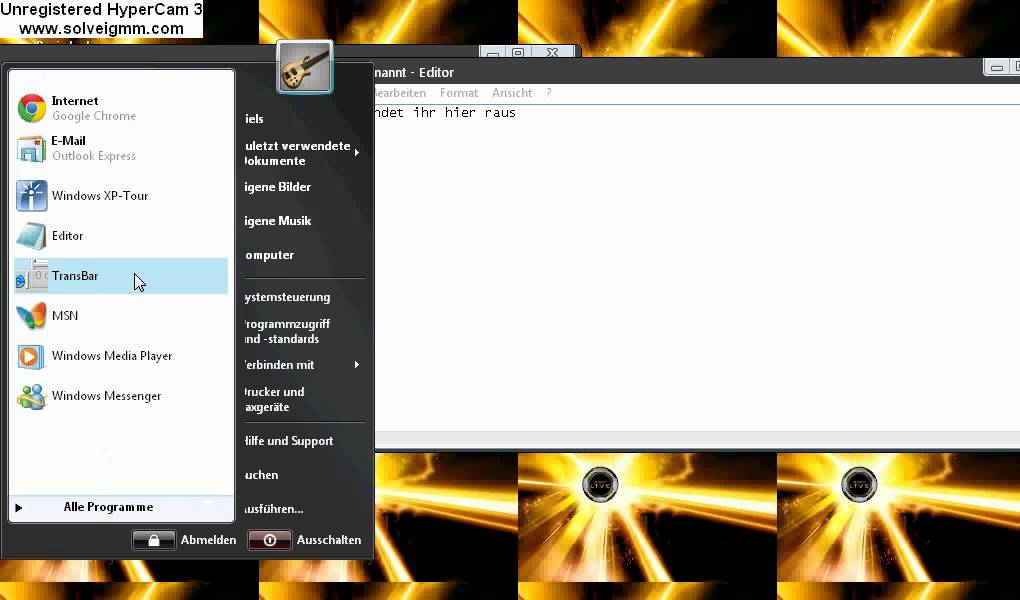Click the E-Mail label text
Viewport: 1020px width, 600px height.
[x=68, y=141]
